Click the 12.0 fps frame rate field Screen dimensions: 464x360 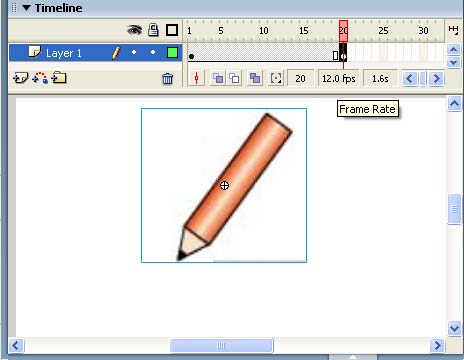339,79
